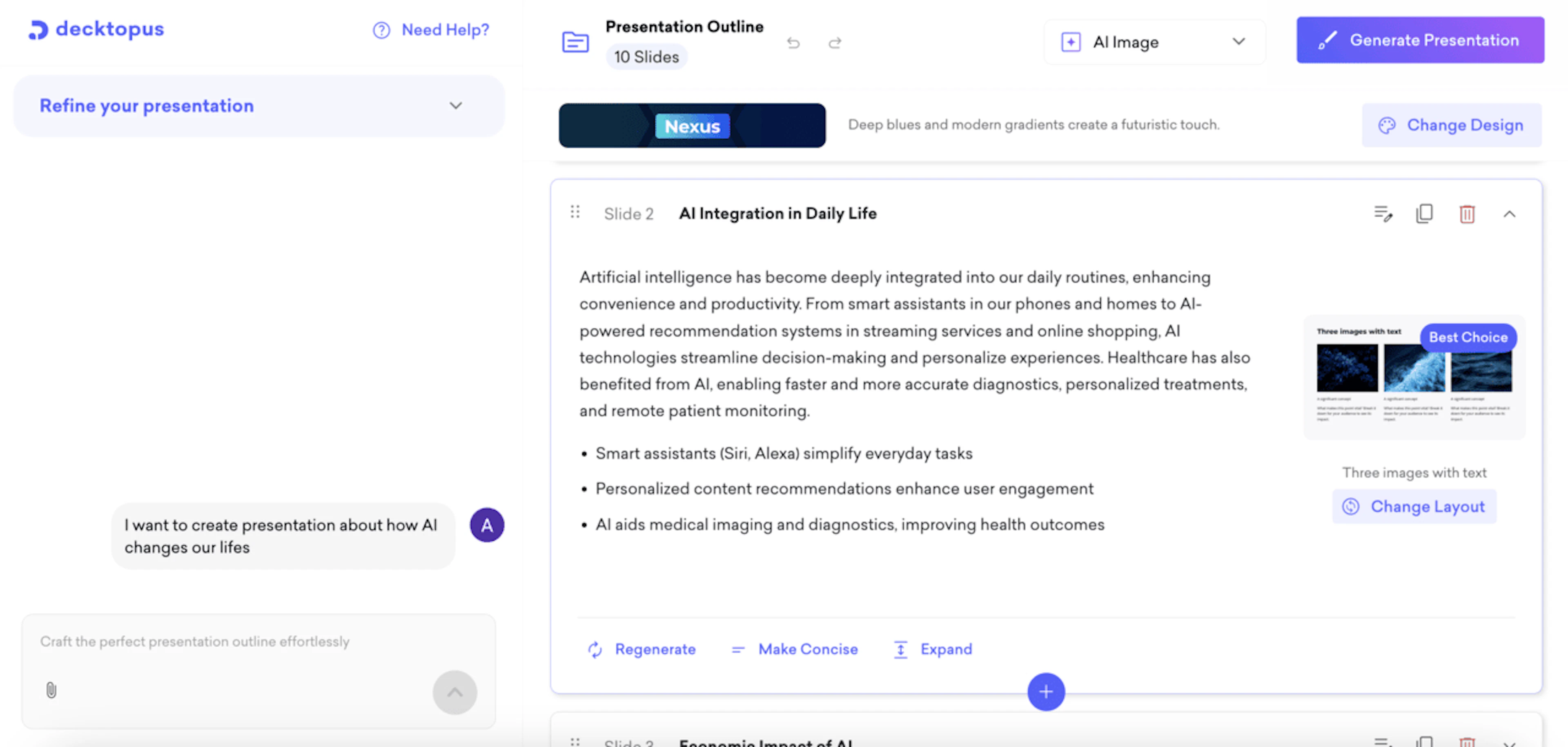
Task: Add a new slide with the plus button
Action: [1046, 691]
